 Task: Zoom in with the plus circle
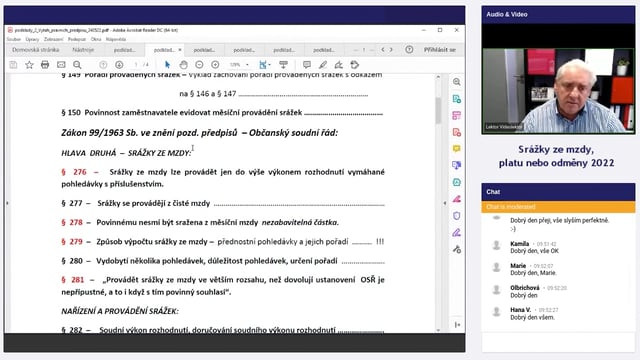click(215, 65)
